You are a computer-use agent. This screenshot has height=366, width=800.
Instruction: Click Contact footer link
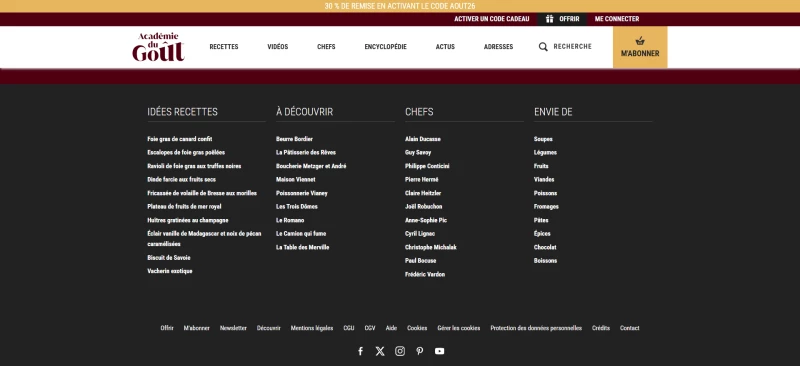tap(630, 328)
